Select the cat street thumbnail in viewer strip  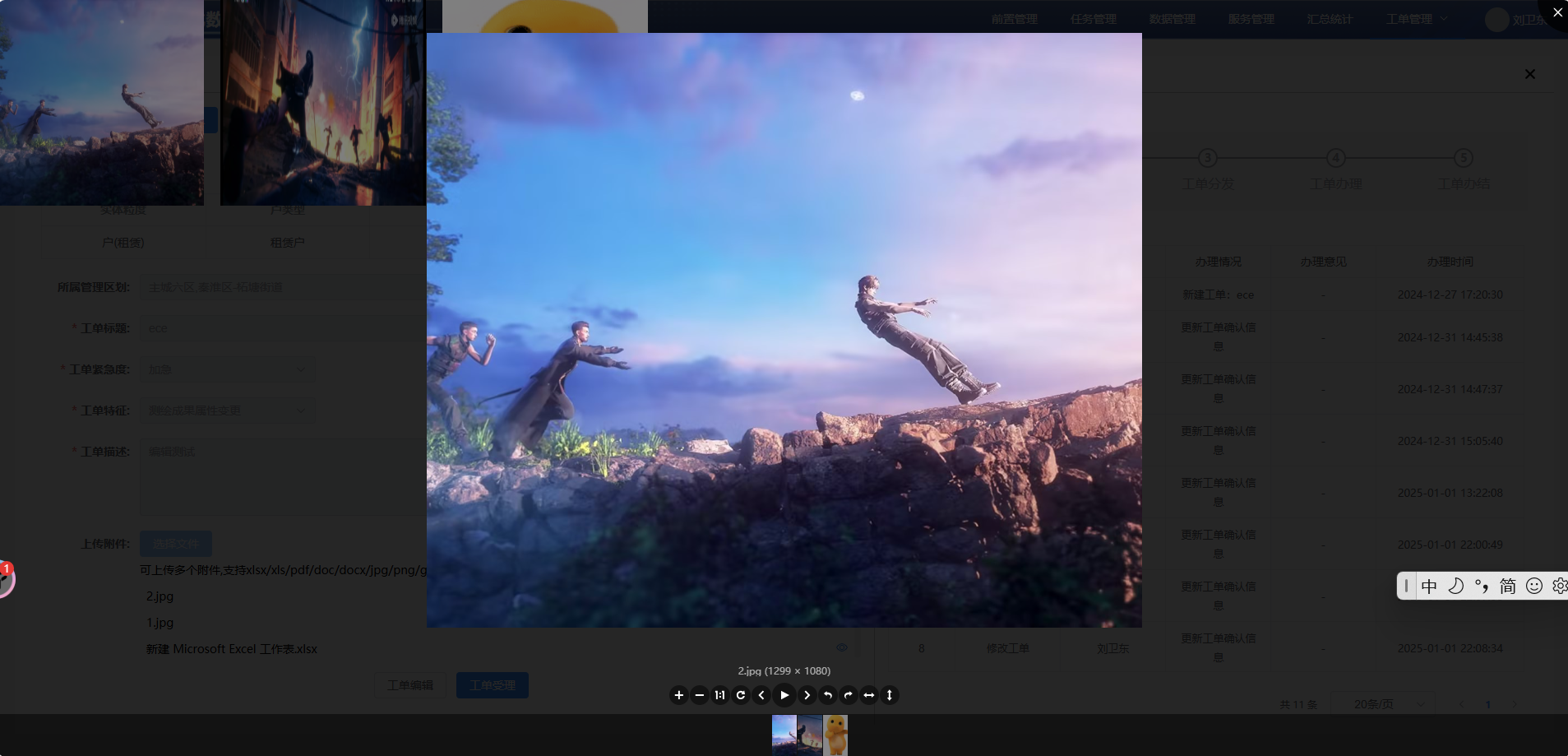(x=810, y=735)
